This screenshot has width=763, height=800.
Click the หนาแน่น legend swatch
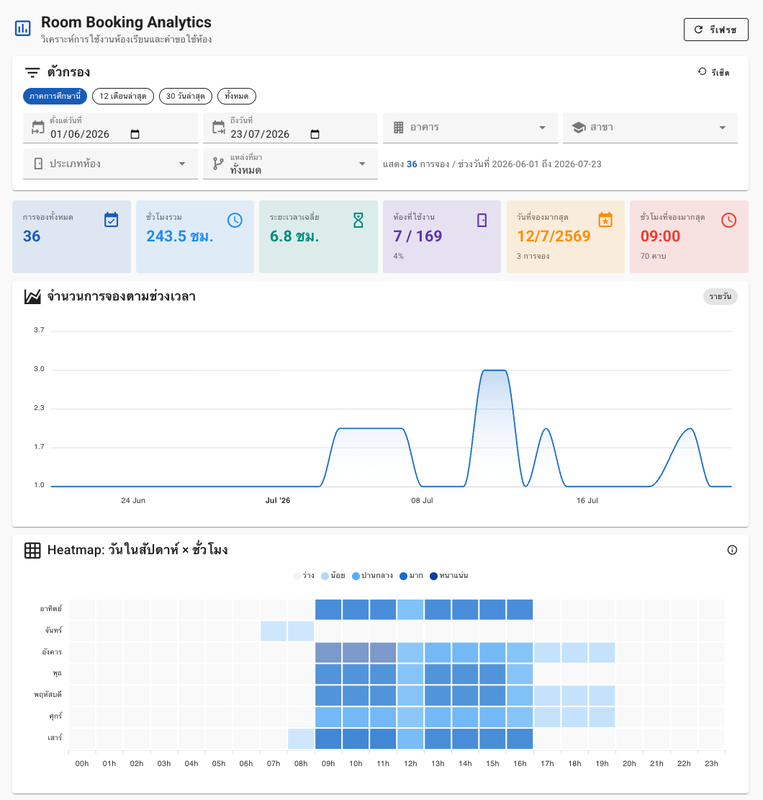(x=434, y=576)
